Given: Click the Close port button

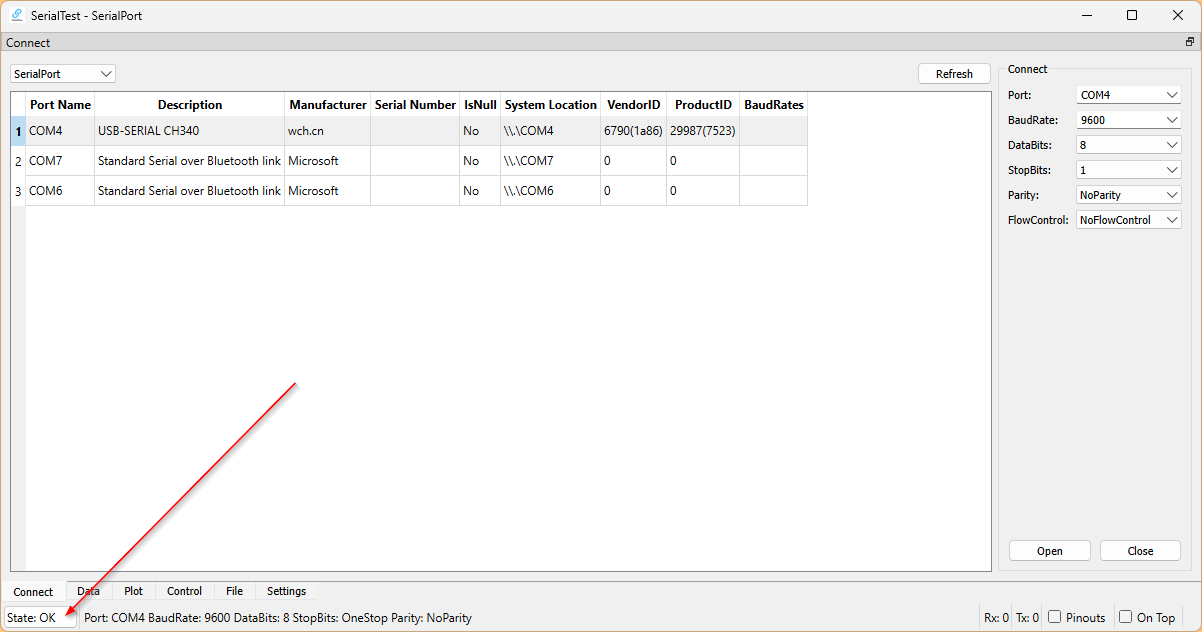Looking at the screenshot, I should coord(1140,551).
